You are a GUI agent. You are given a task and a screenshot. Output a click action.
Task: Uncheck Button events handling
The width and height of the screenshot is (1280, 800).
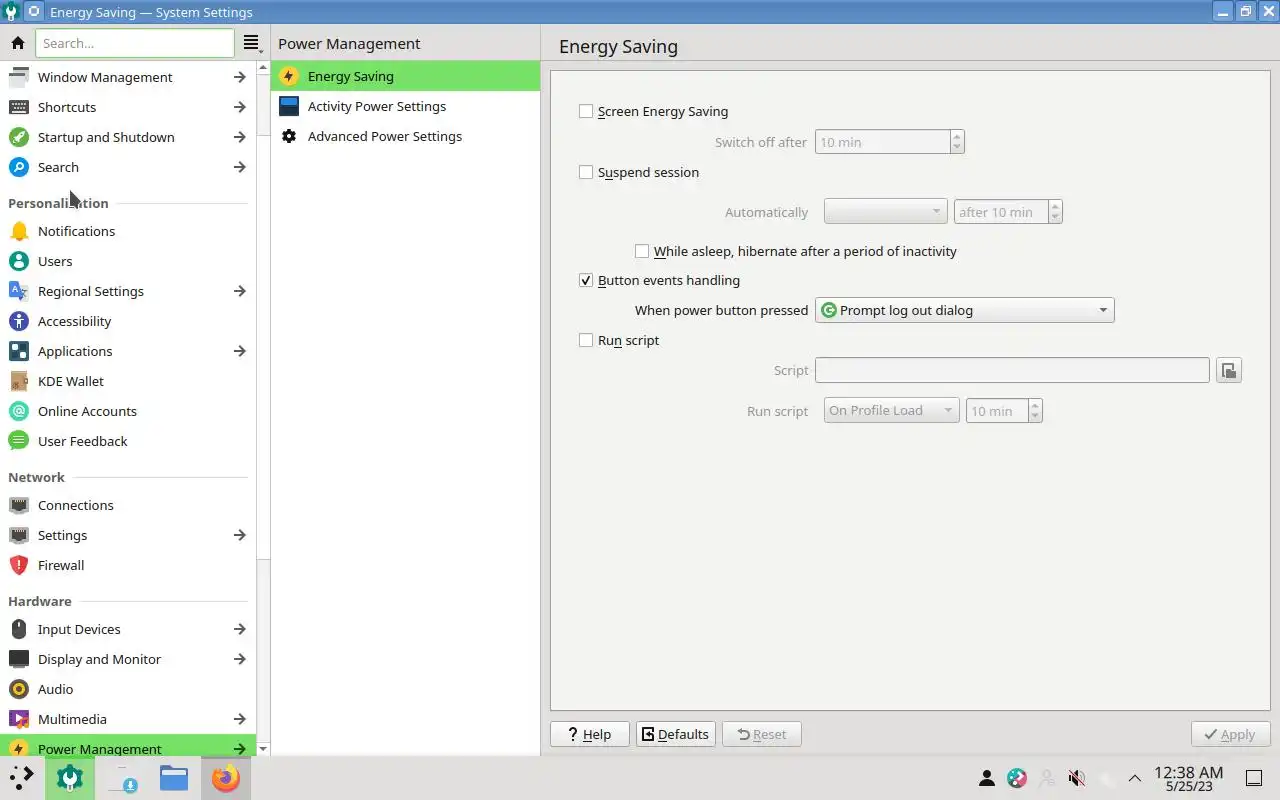click(586, 280)
